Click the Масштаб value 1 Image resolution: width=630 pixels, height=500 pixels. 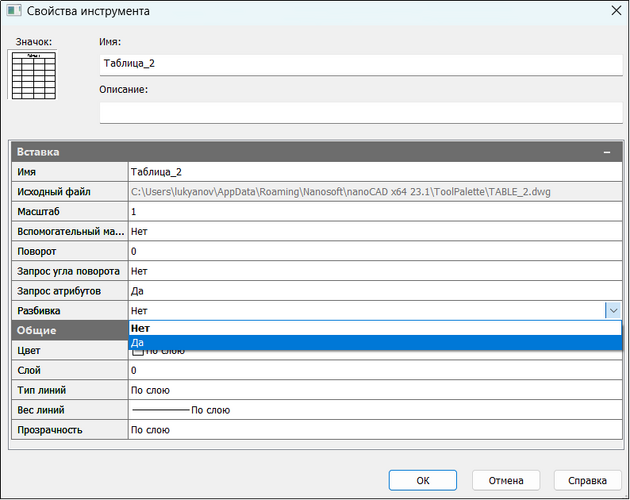375,212
